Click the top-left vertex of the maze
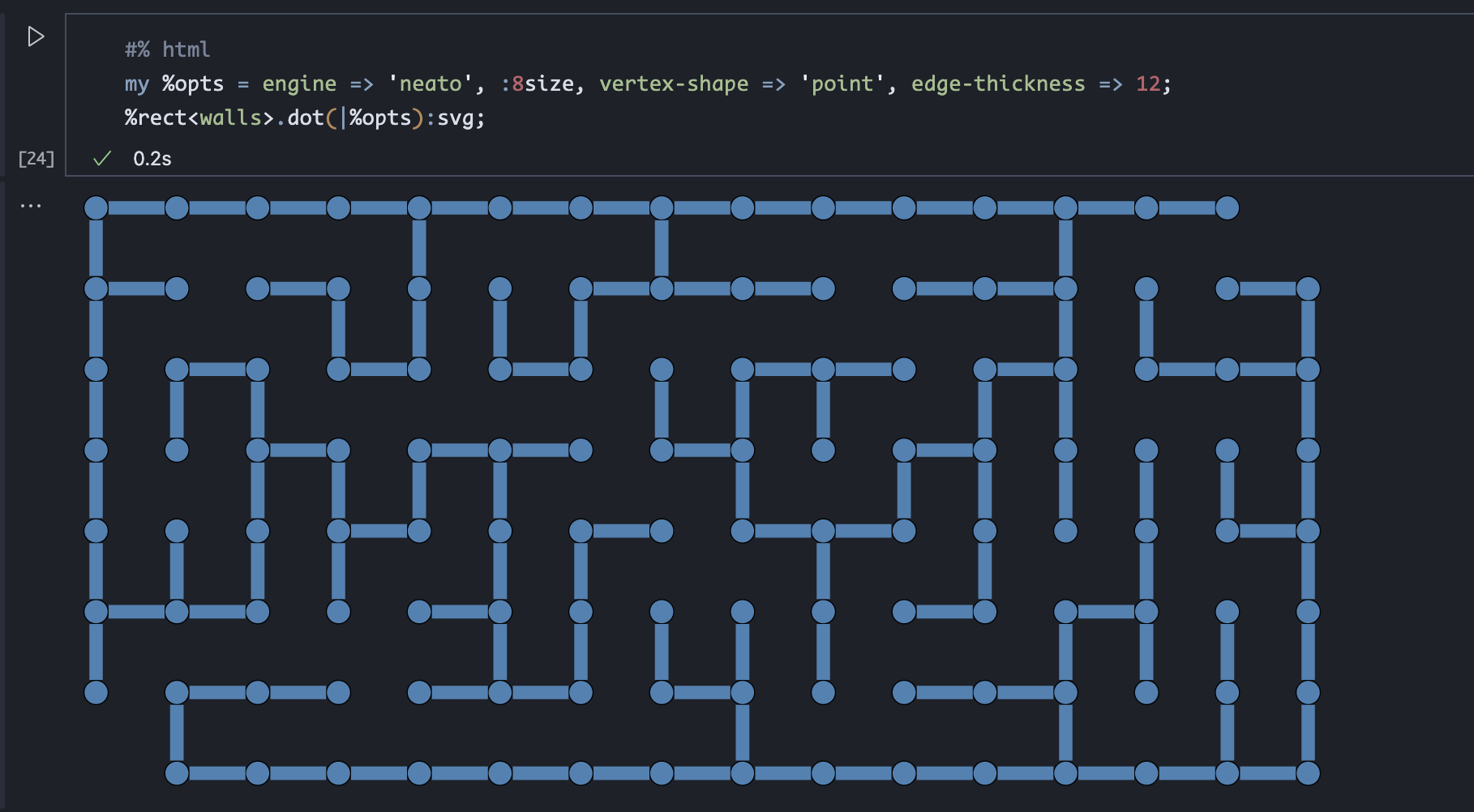The width and height of the screenshot is (1474, 812). [96, 208]
